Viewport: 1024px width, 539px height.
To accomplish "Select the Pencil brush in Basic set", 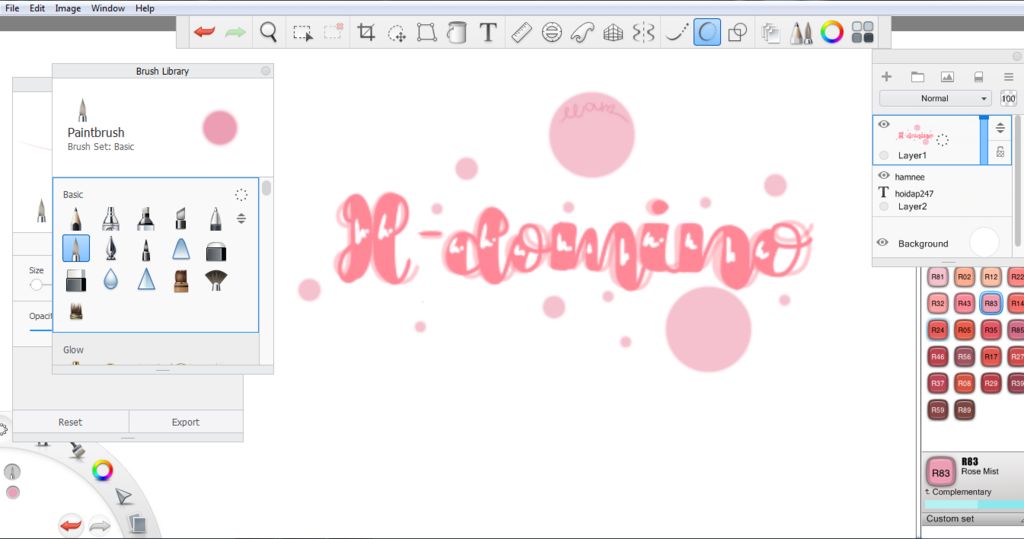I will click(x=76, y=218).
